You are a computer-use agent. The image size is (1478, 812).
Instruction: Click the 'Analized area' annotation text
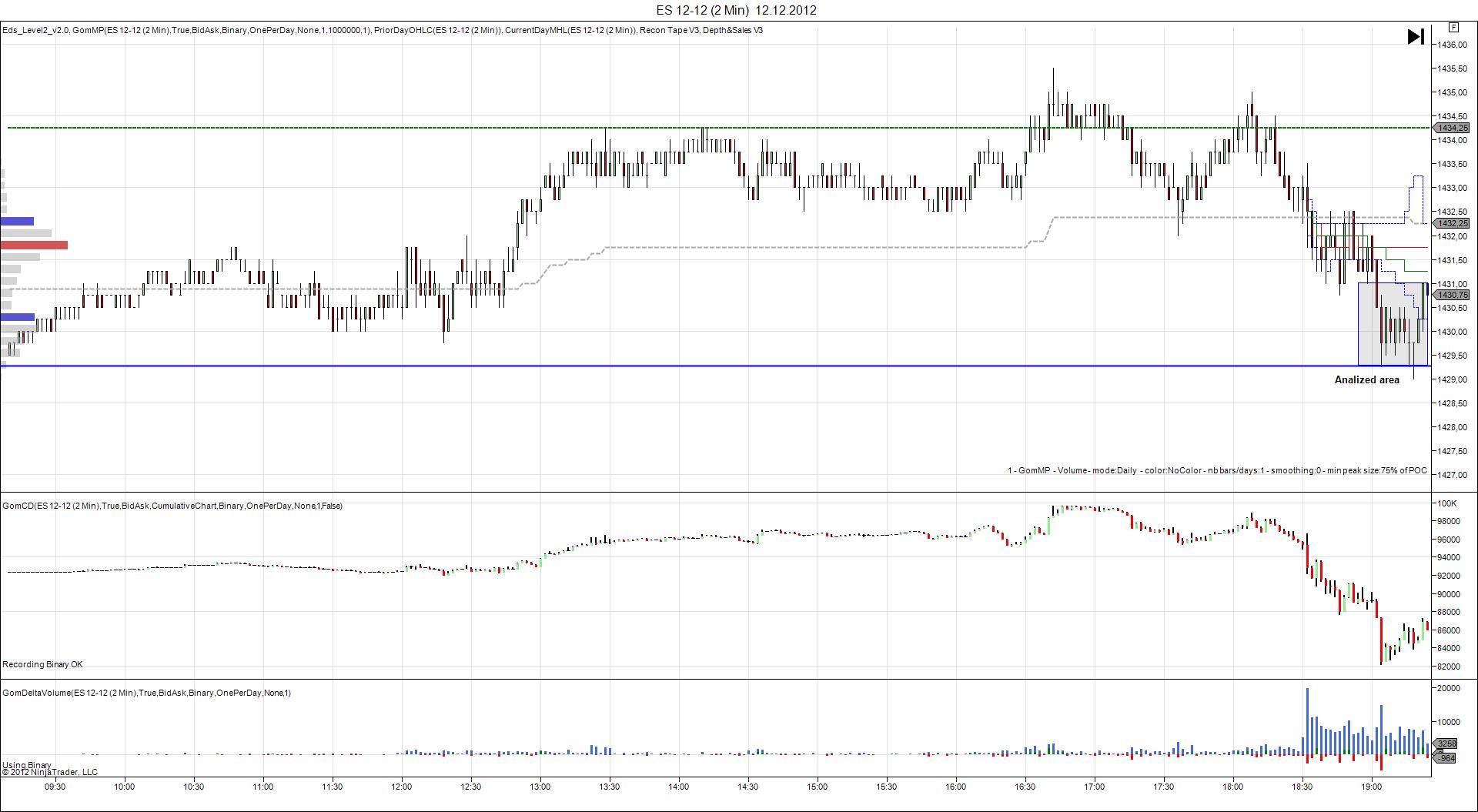1366,379
